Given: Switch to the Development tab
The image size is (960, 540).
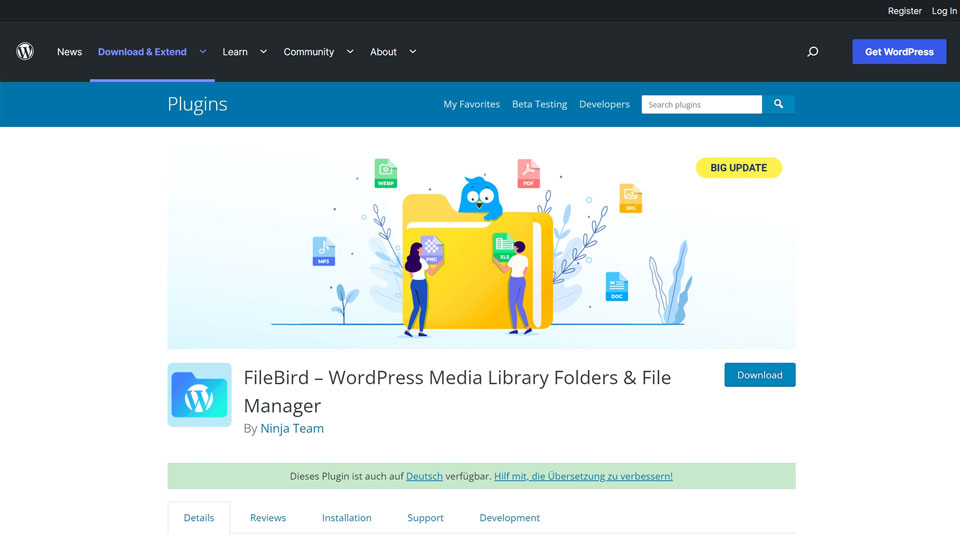Looking at the screenshot, I should coord(509,518).
